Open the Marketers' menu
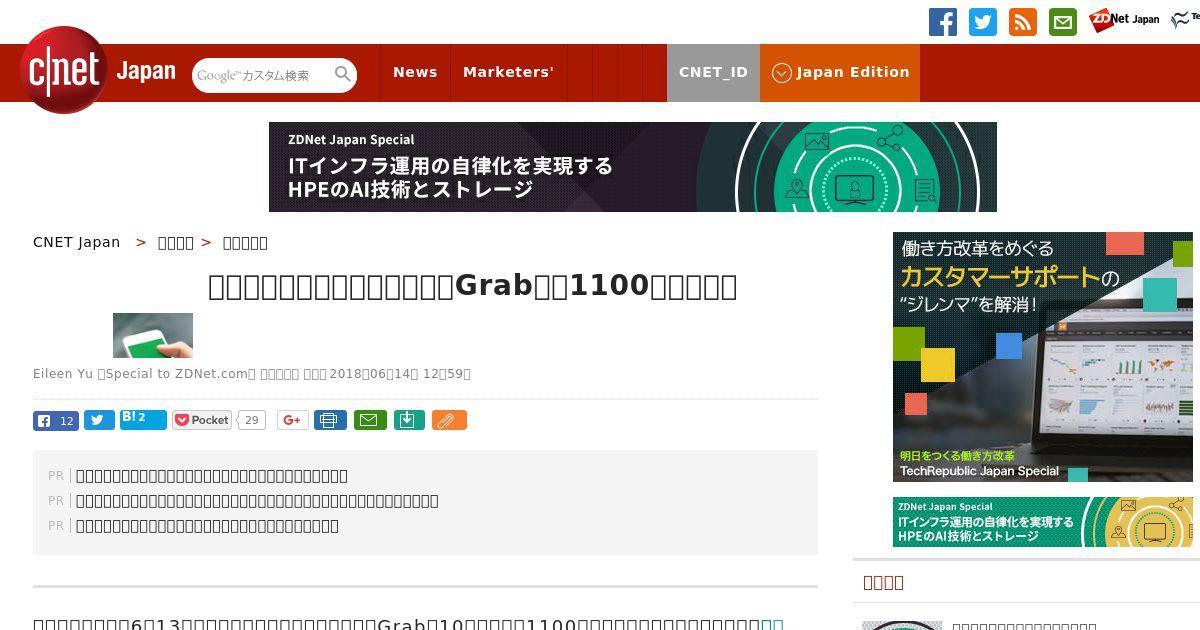Screen dimensions: 1200x630 pyautogui.click(x=508, y=72)
